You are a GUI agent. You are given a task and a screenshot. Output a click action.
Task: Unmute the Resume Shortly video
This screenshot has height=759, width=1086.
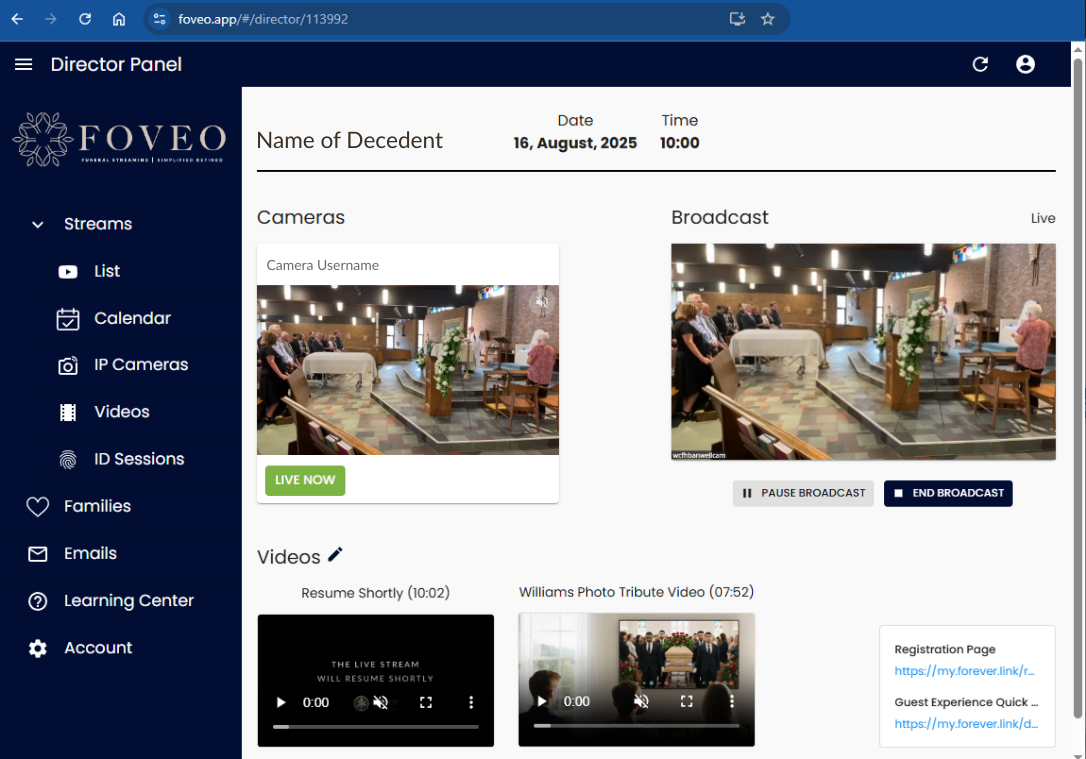(380, 703)
